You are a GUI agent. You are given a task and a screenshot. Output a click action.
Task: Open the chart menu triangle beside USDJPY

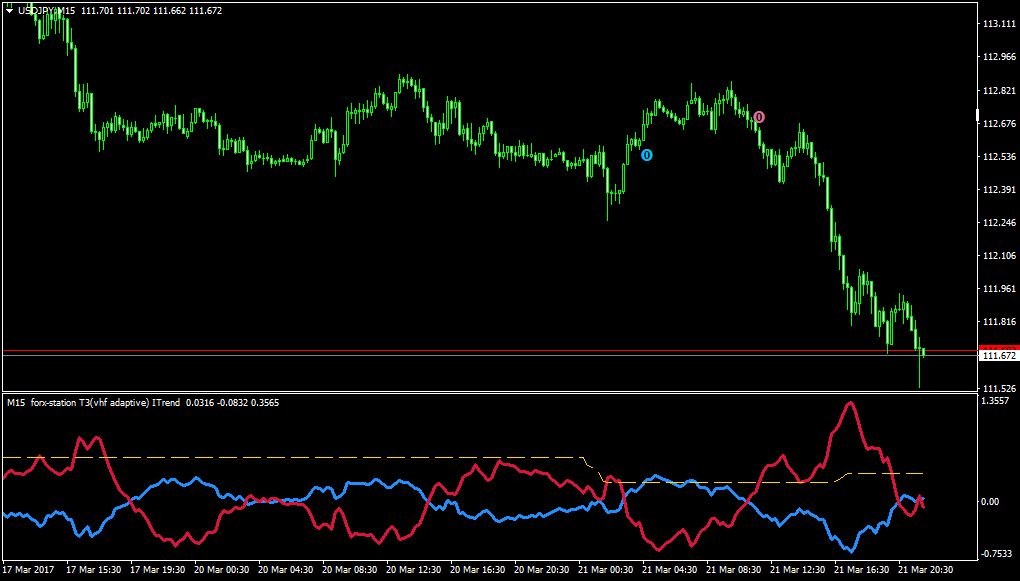point(10,10)
